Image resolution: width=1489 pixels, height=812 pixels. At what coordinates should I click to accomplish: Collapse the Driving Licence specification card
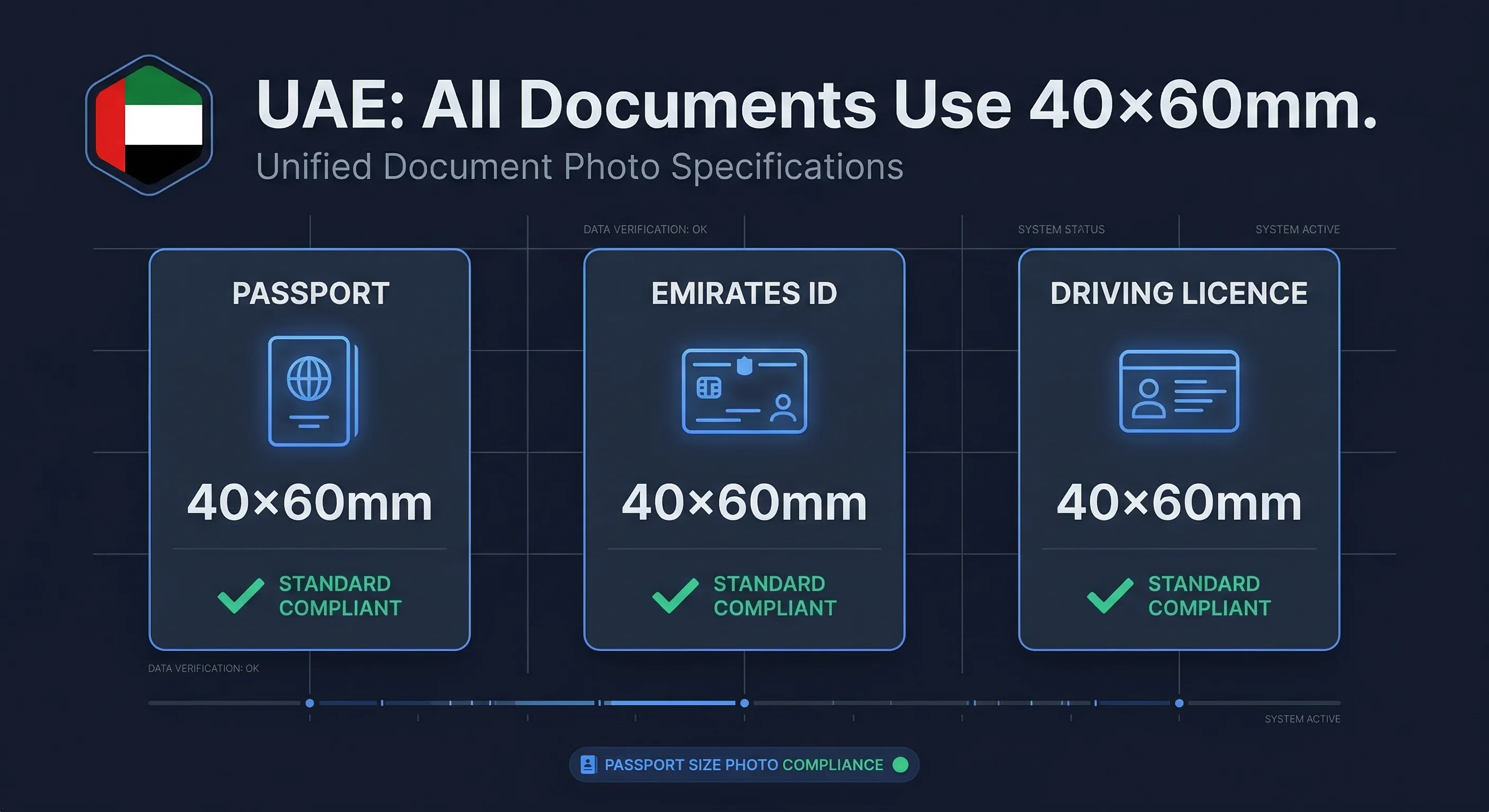click(1179, 457)
